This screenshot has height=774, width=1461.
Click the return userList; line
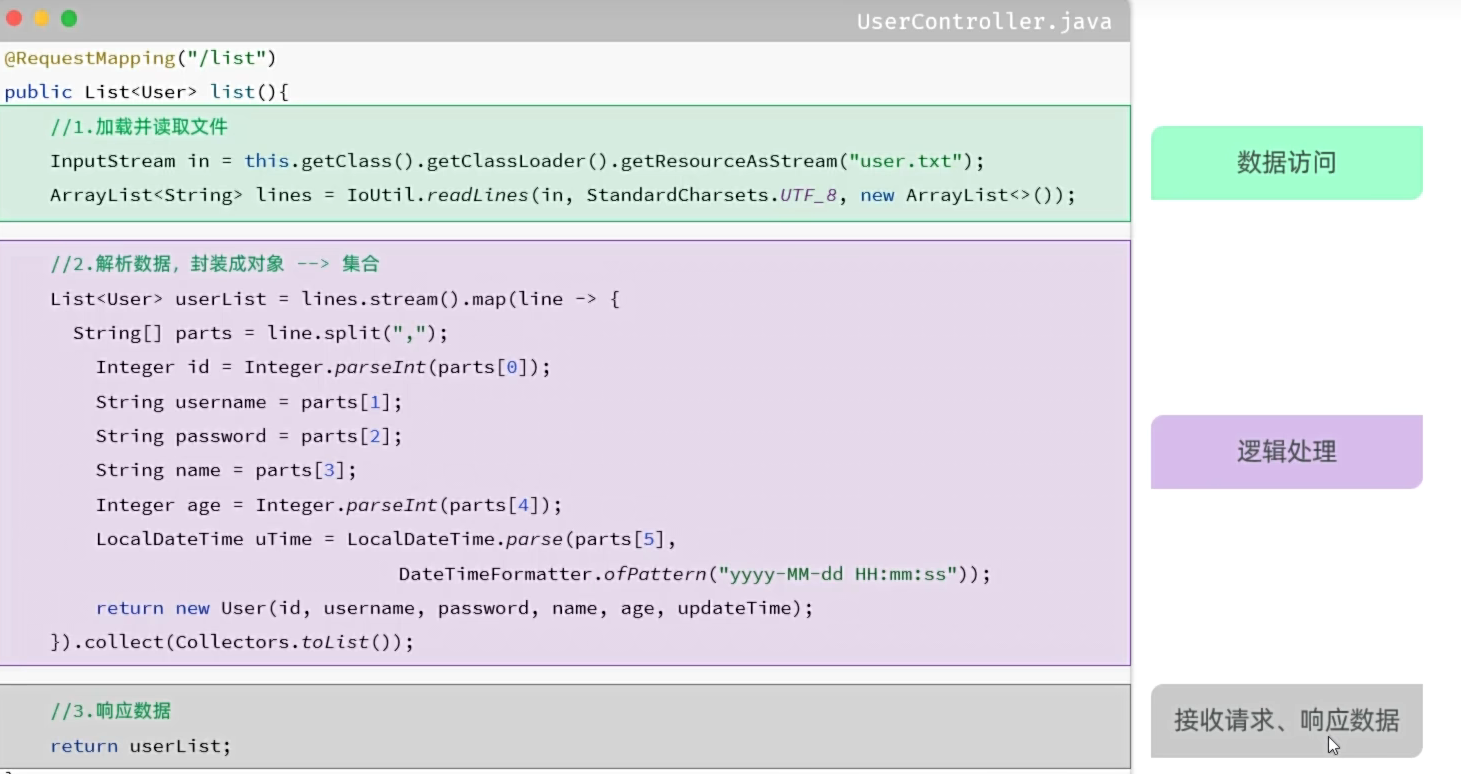click(x=140, y=746)
